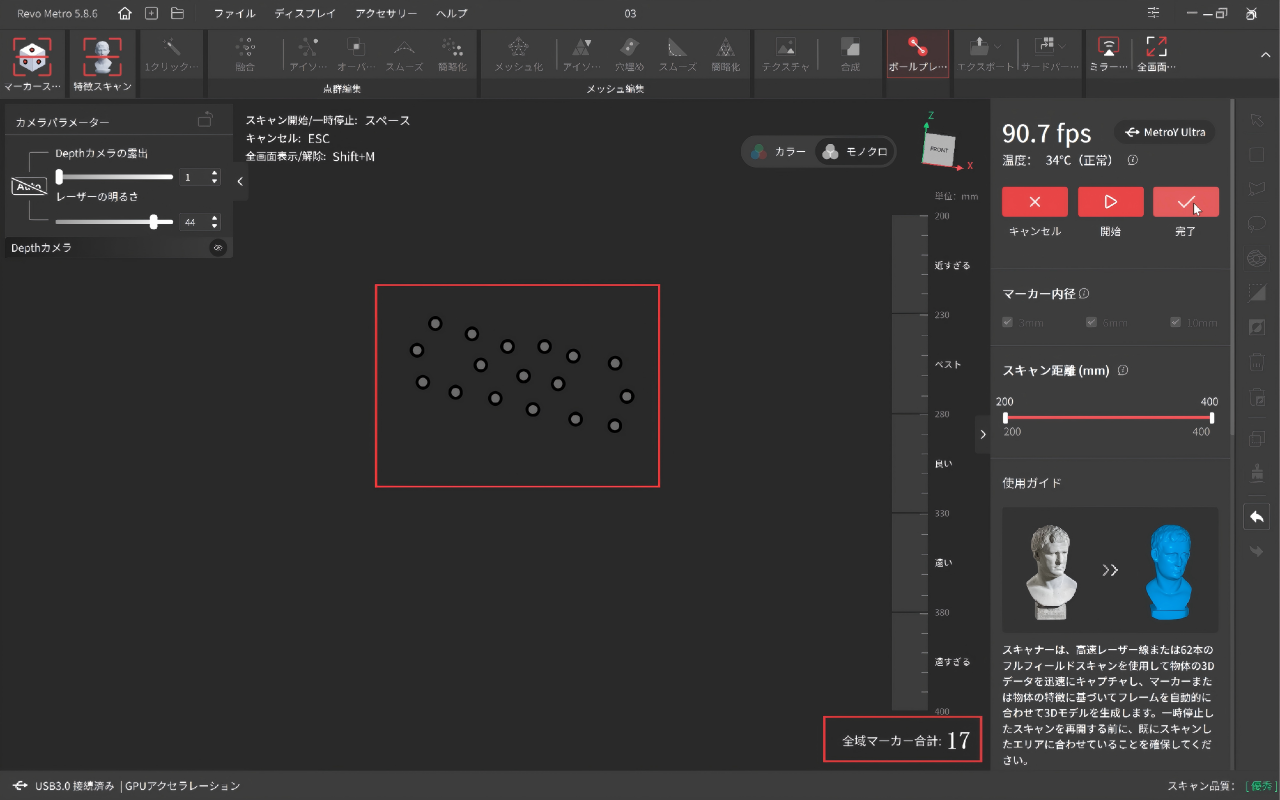Click the usage guide bust thumbnail
This screenshot has width=1280, height=800.
(x=1110, y=570)
